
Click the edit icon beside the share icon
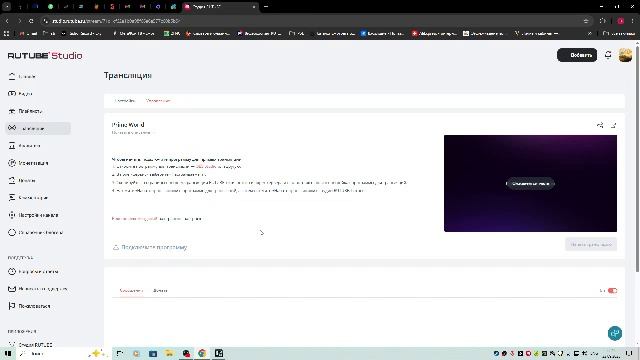coord(613,125)
